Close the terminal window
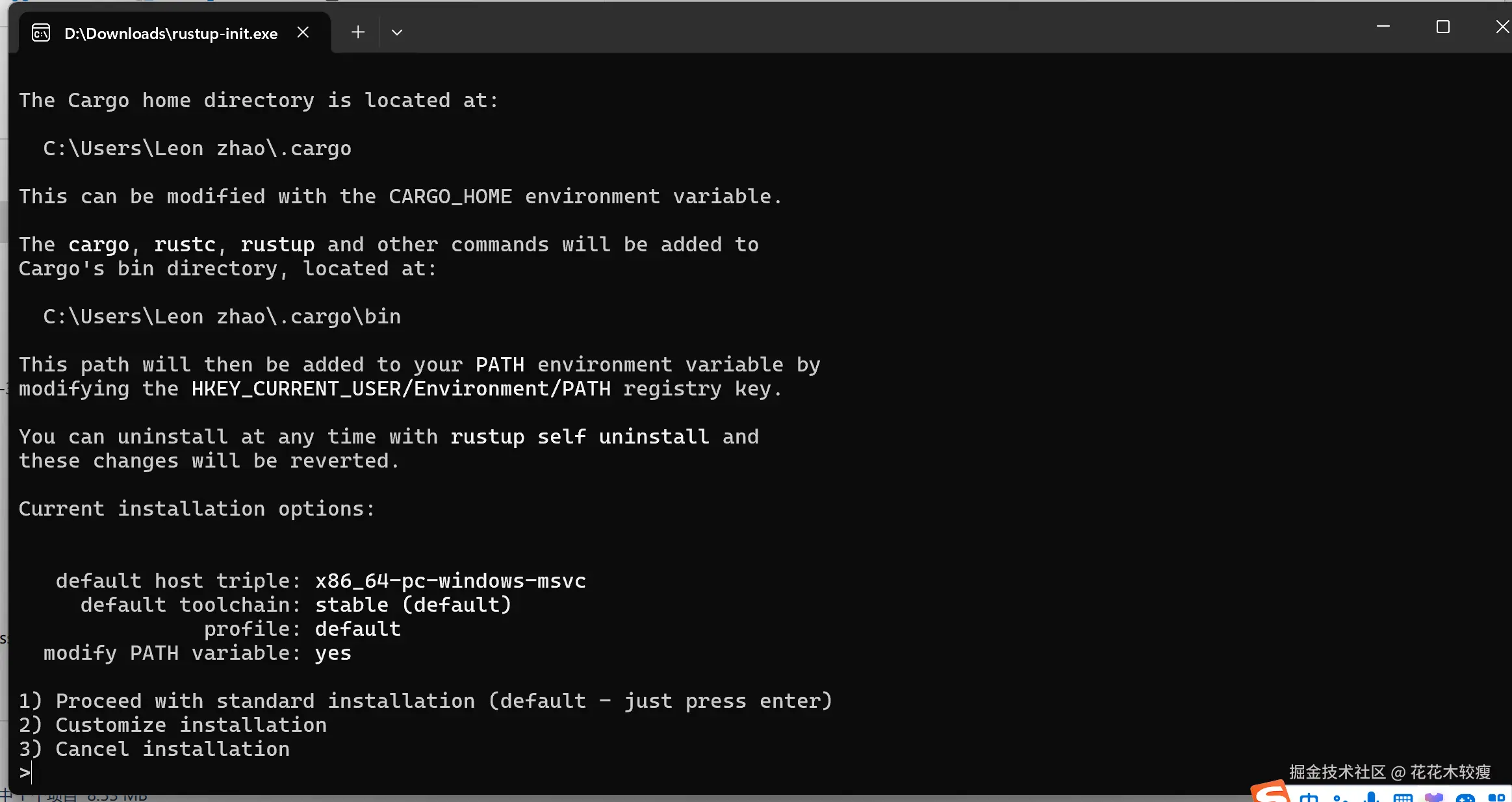 pos(1502,27)
